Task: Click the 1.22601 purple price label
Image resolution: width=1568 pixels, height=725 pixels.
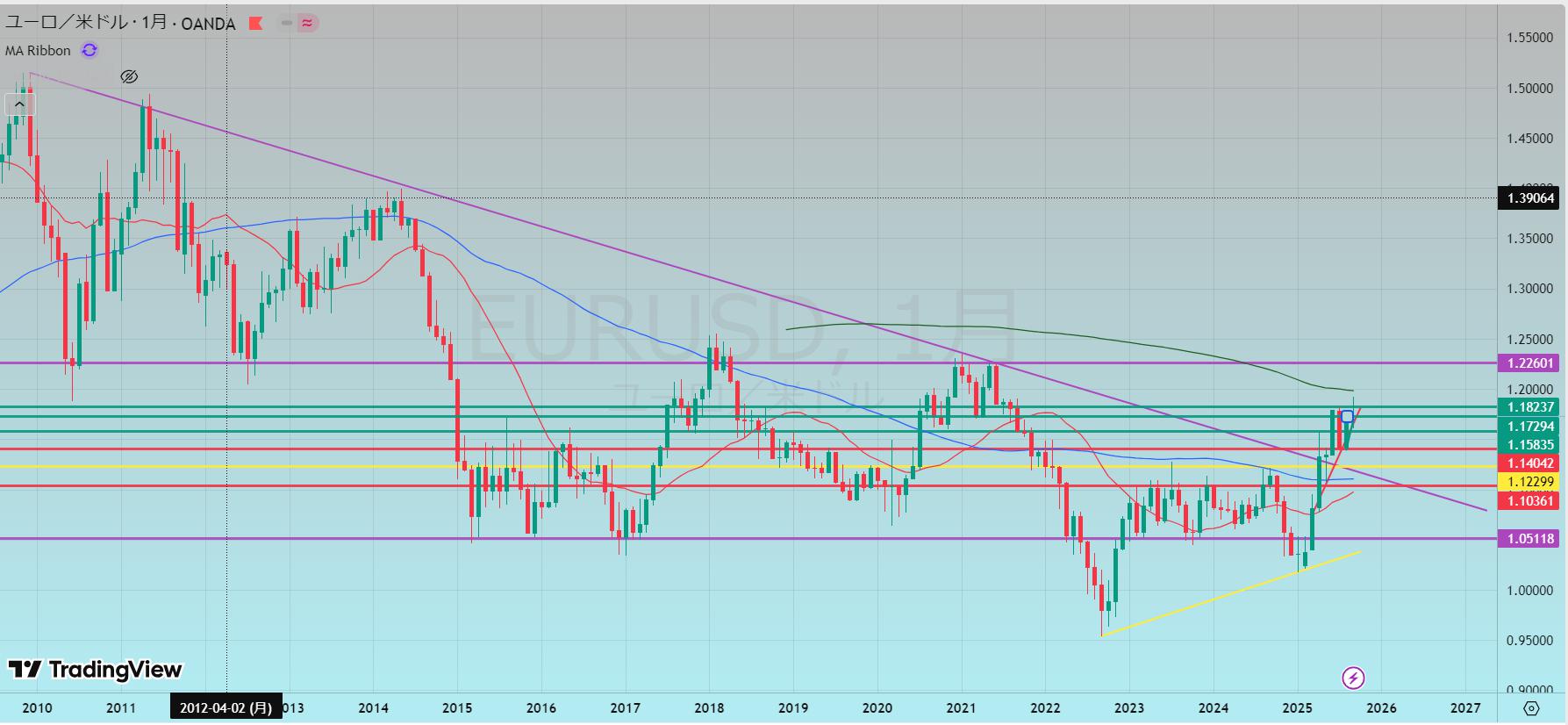Action: 1530,362
